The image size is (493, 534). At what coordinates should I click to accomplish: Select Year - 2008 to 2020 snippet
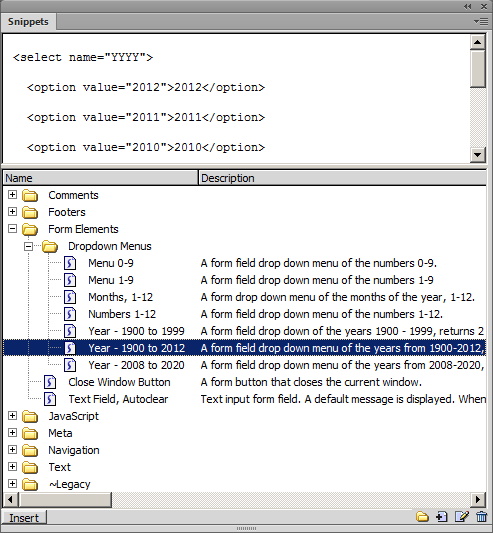click(x=136, y=365)
